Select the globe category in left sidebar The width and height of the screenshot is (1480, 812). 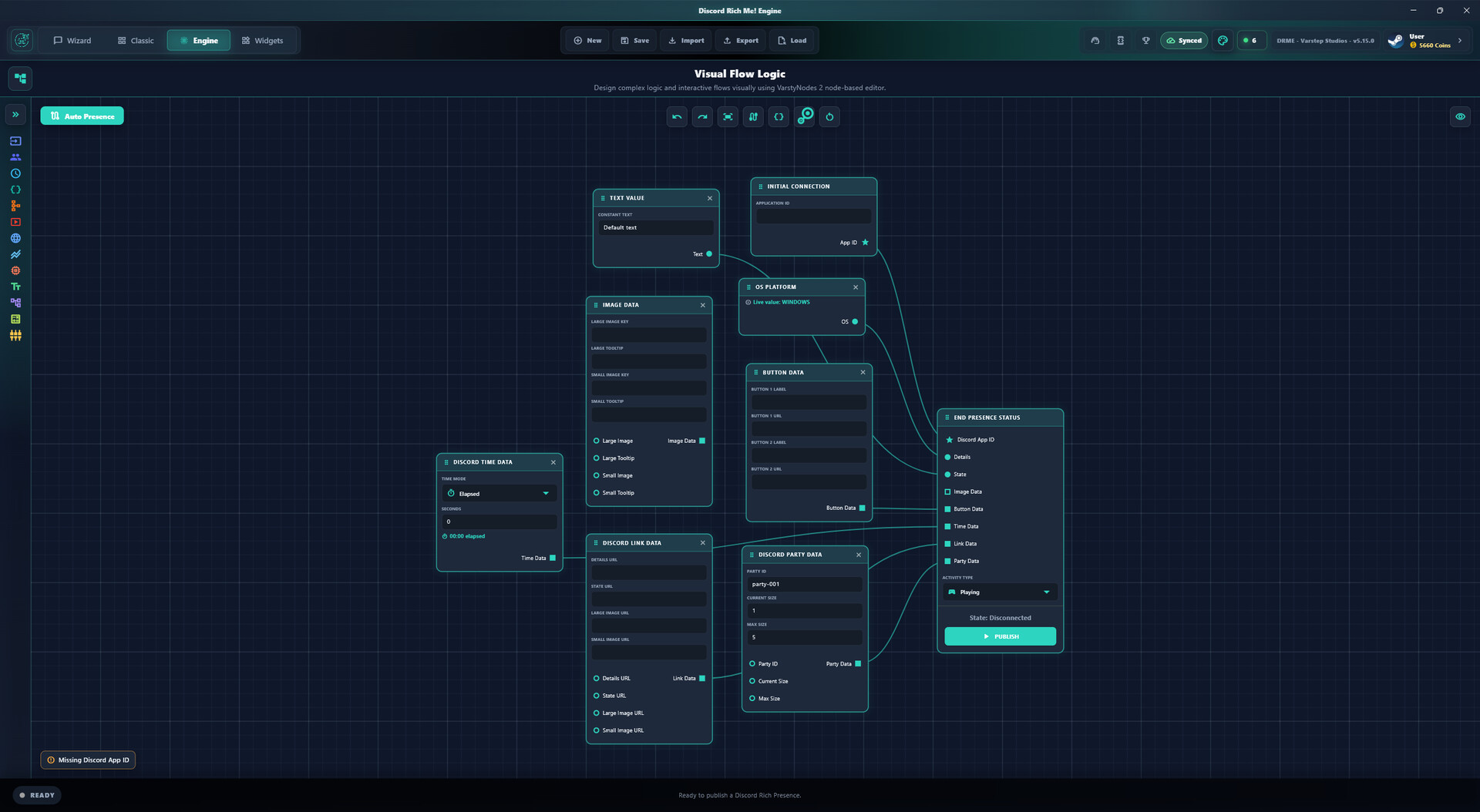pyautogui.click(x=15, y=239)
